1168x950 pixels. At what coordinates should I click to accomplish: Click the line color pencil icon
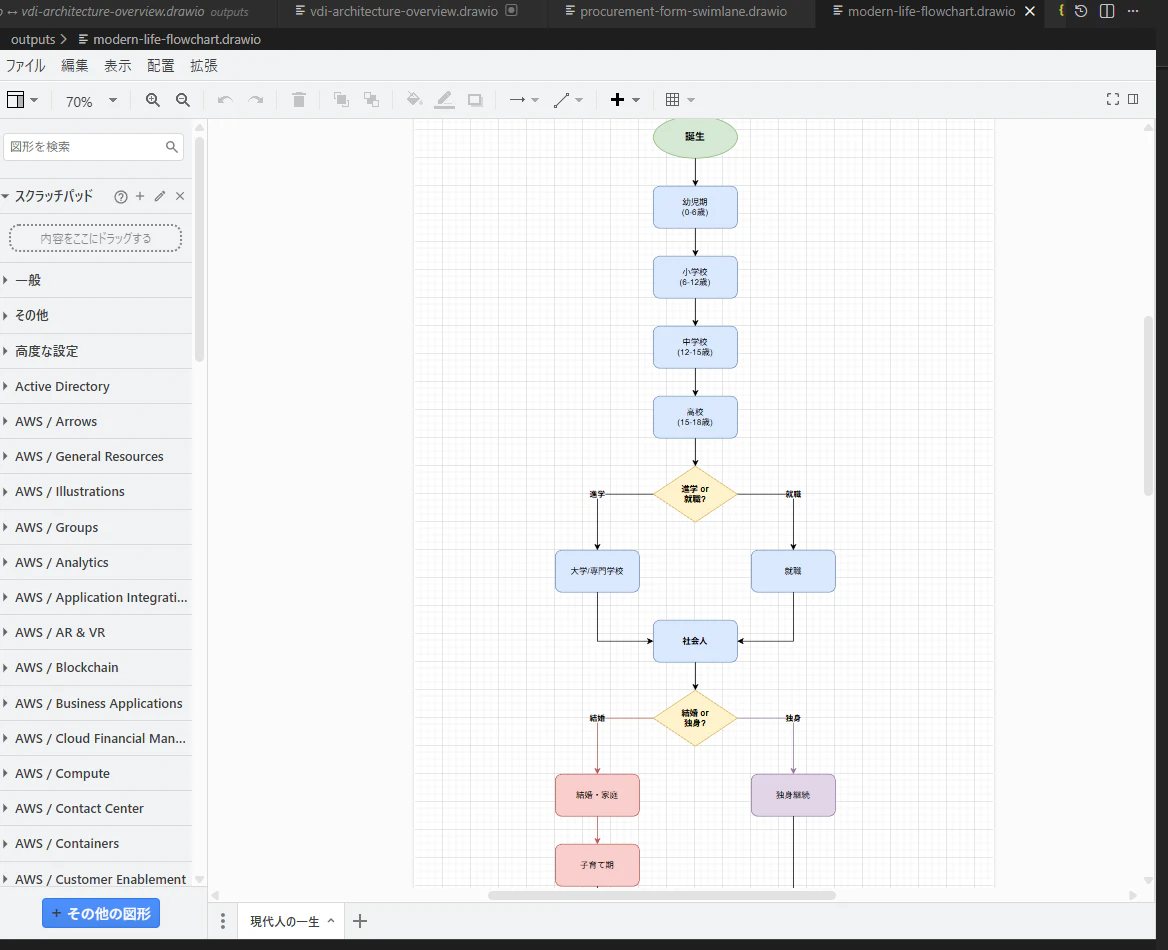(x=445, y=100)
